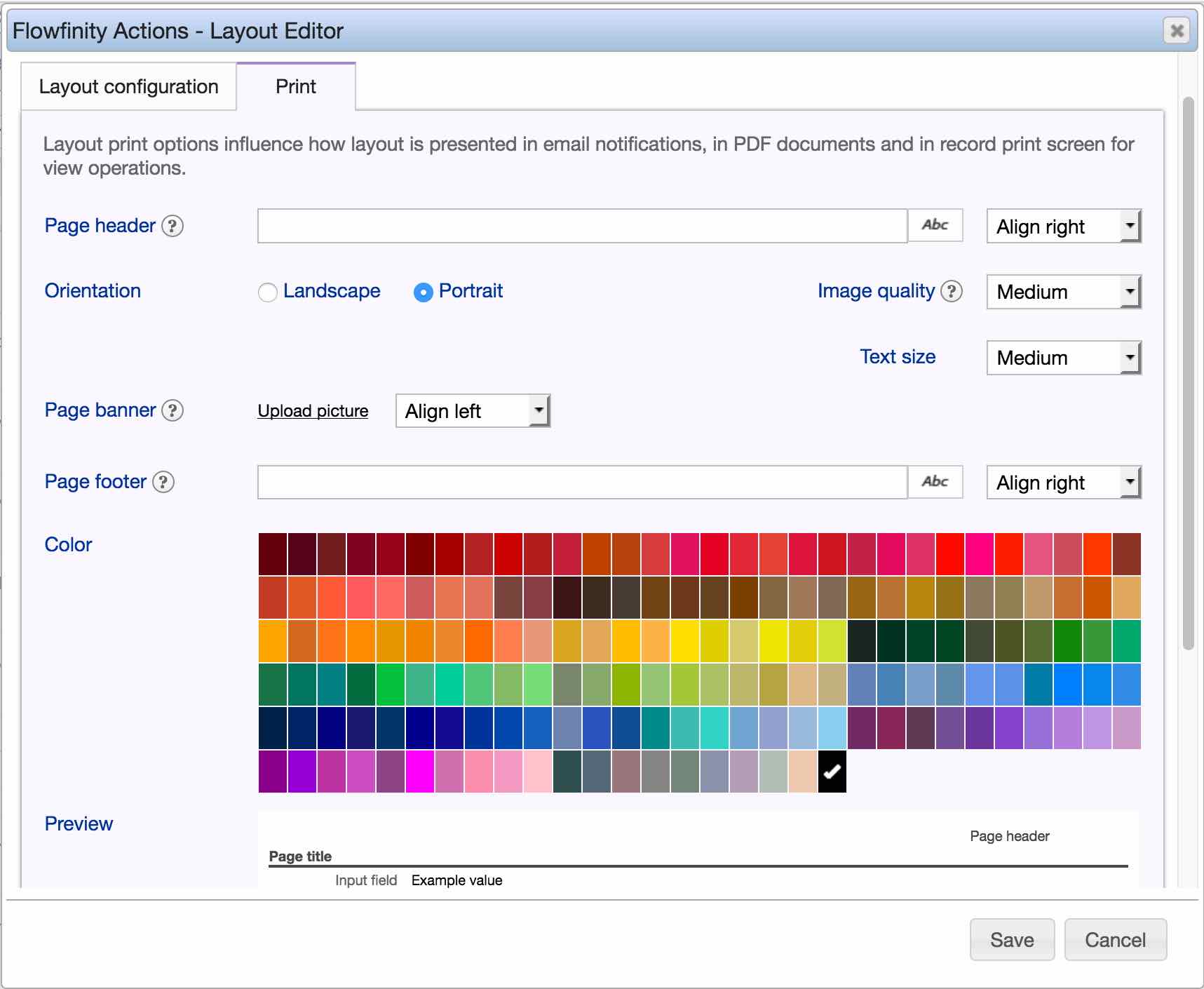
Task: Click the Abc button for Page footer
Action: tap(935, 482)
